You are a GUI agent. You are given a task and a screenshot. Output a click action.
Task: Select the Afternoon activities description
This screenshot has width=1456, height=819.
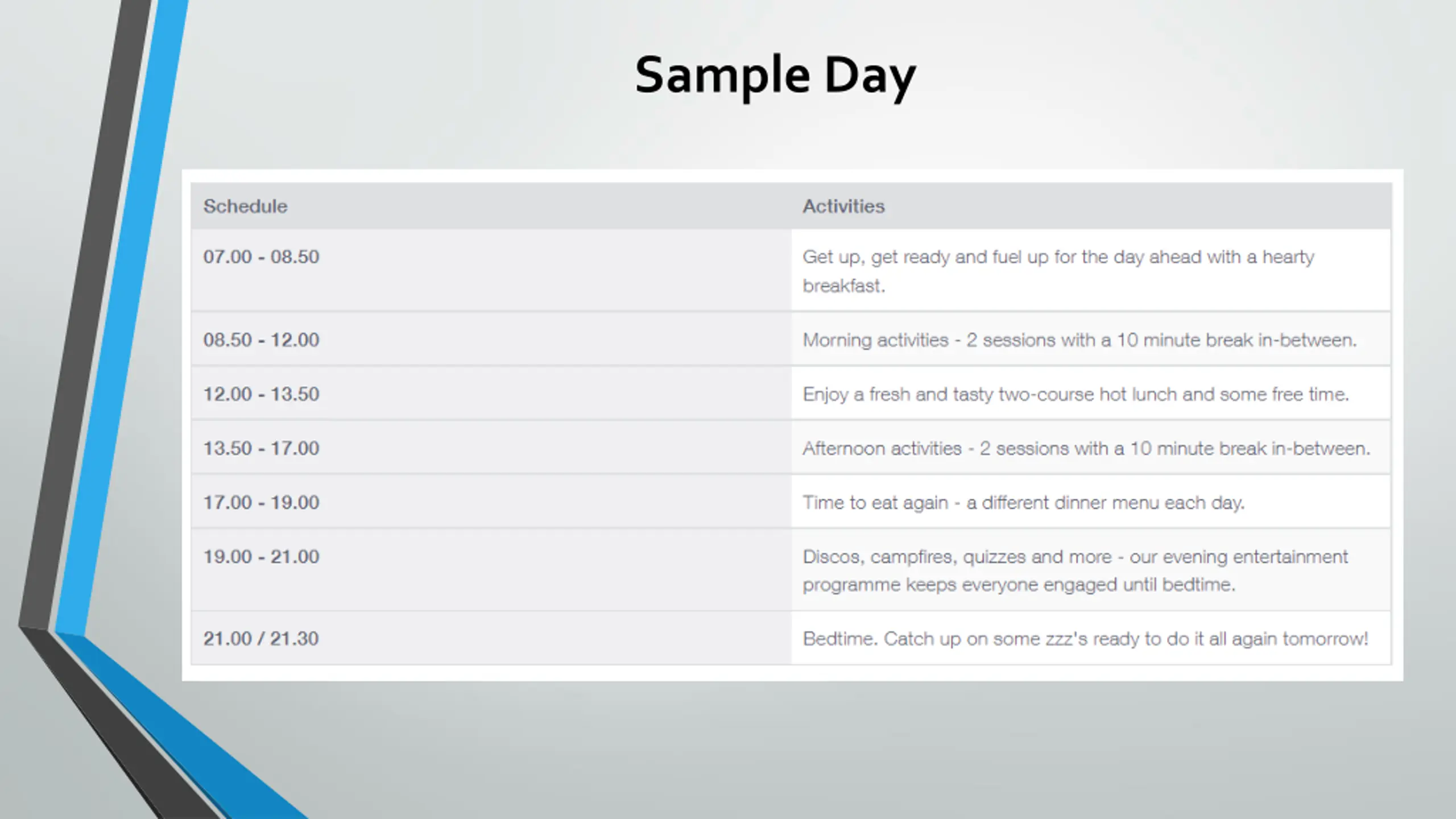(x=1086, y=449)
